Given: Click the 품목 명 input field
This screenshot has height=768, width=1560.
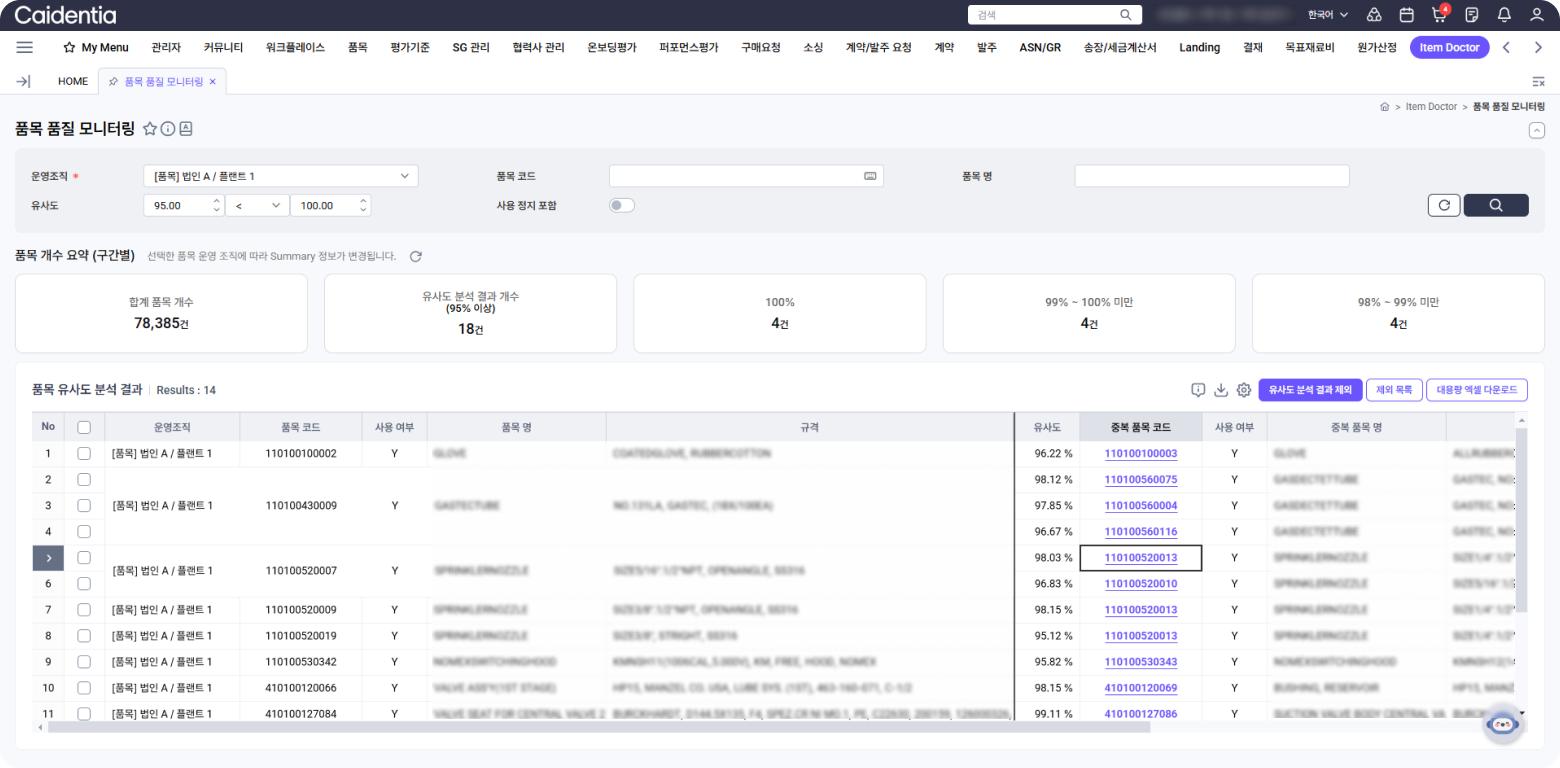Looking at the screenshot, I should tap(1211, 176).
